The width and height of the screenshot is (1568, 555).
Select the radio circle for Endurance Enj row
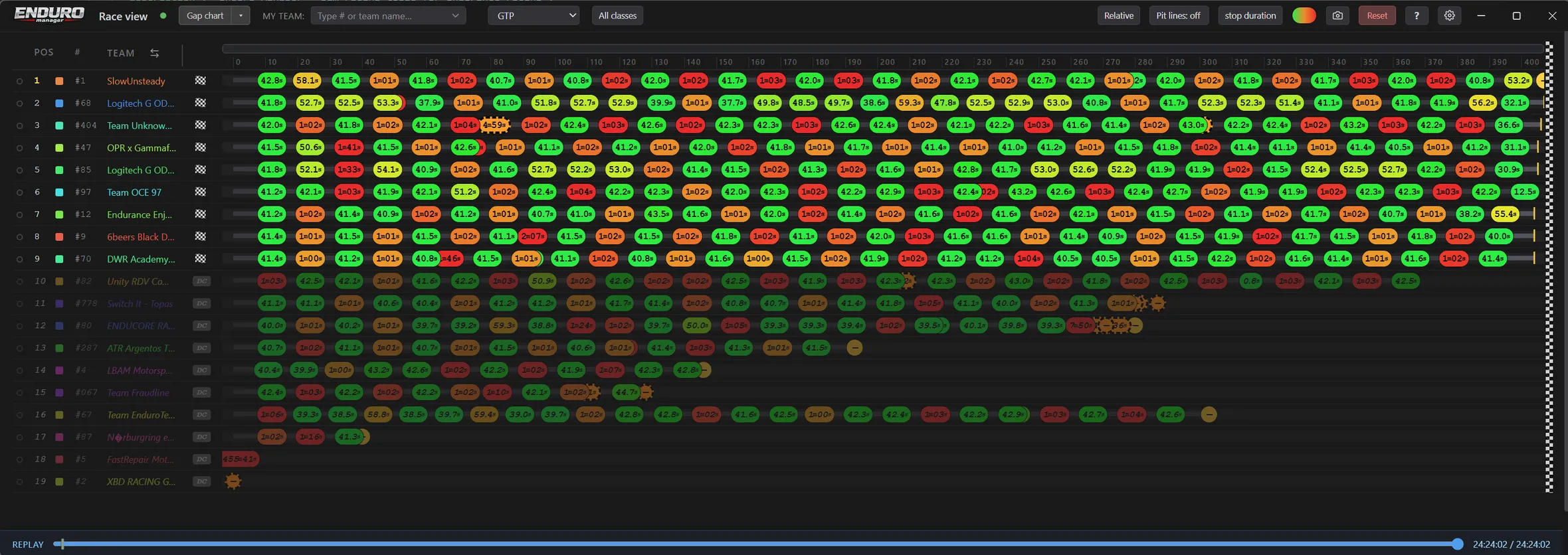[x=19, y=214]
